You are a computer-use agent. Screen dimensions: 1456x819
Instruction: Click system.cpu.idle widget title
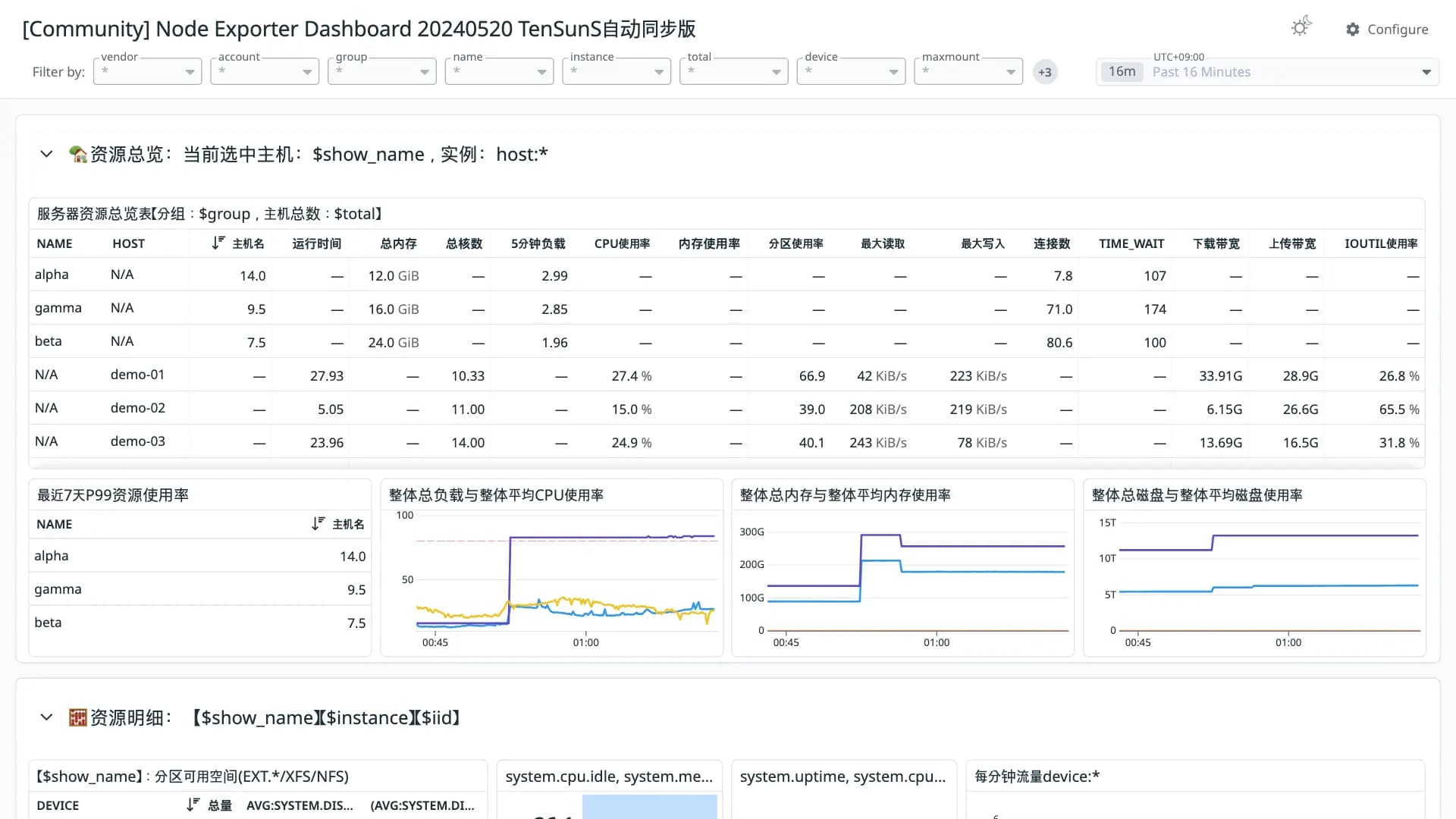pyautogui.click(x=609, y=777)
